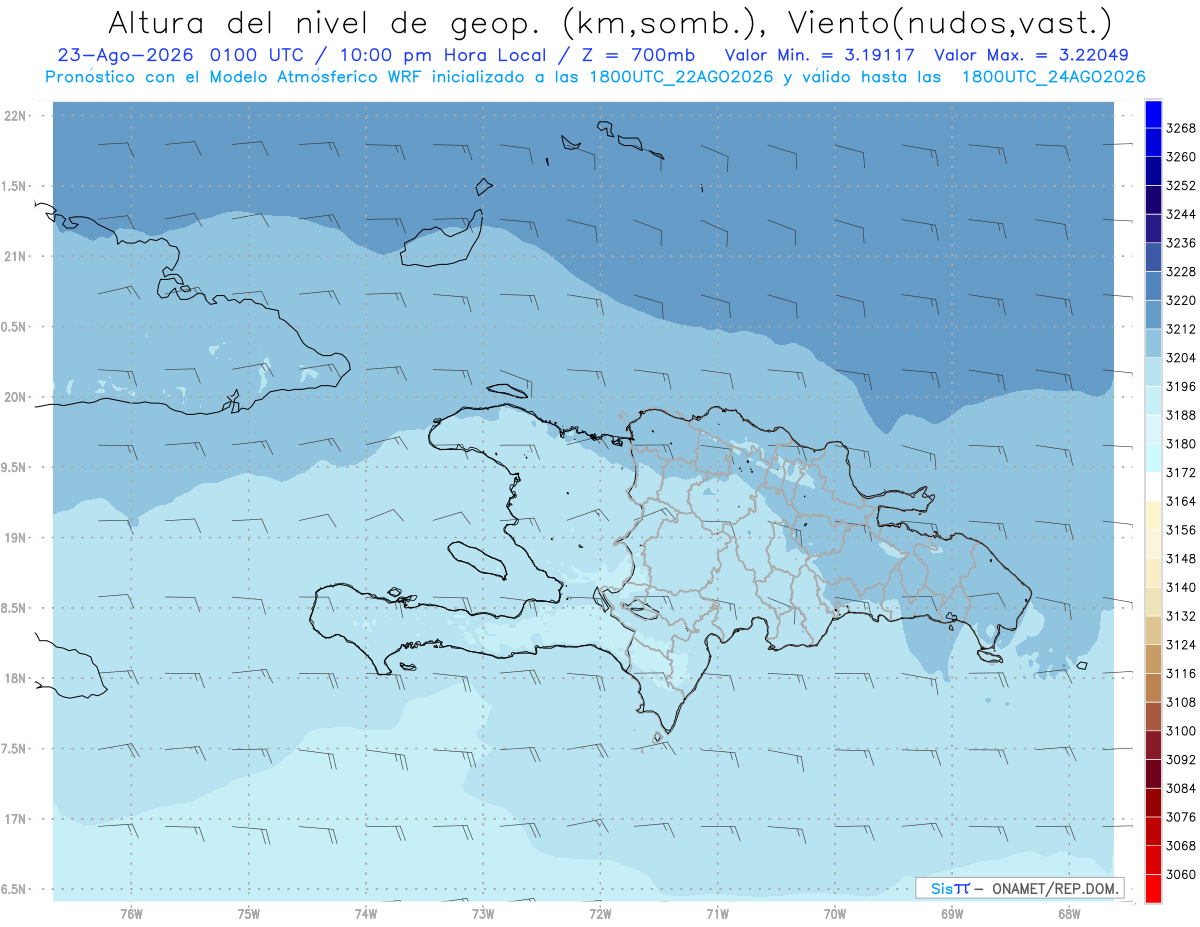Click the '22N' latitude axis label
Viewport: 1200px width, 927px height.
click(15, 116)
